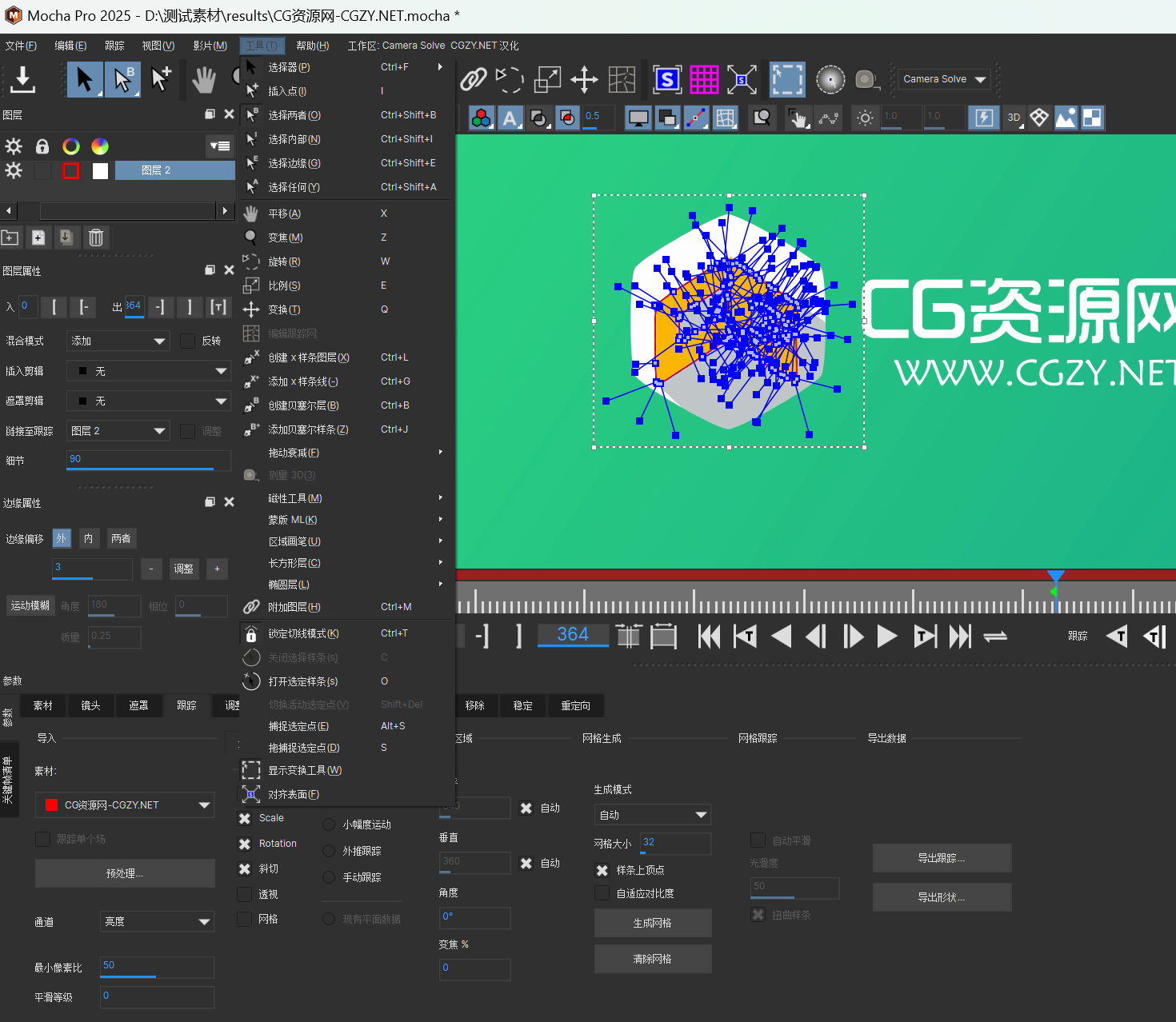Open the 通道 channel dropdown
The image size is (1176, 1022).
point(157,922)
